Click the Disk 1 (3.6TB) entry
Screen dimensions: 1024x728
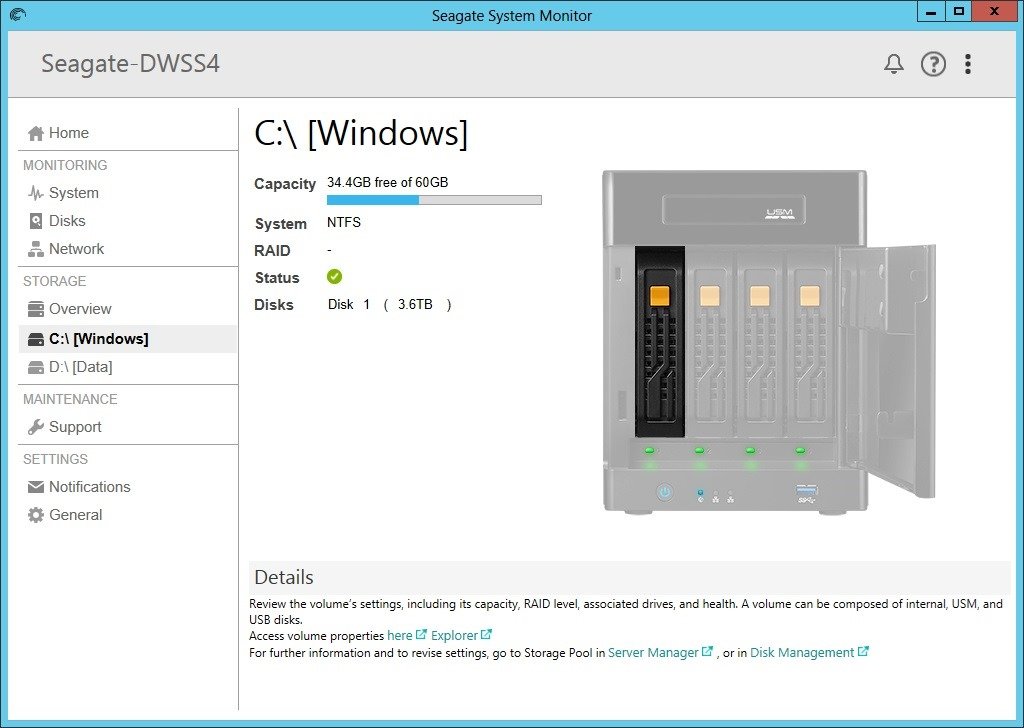click(389, 304)
